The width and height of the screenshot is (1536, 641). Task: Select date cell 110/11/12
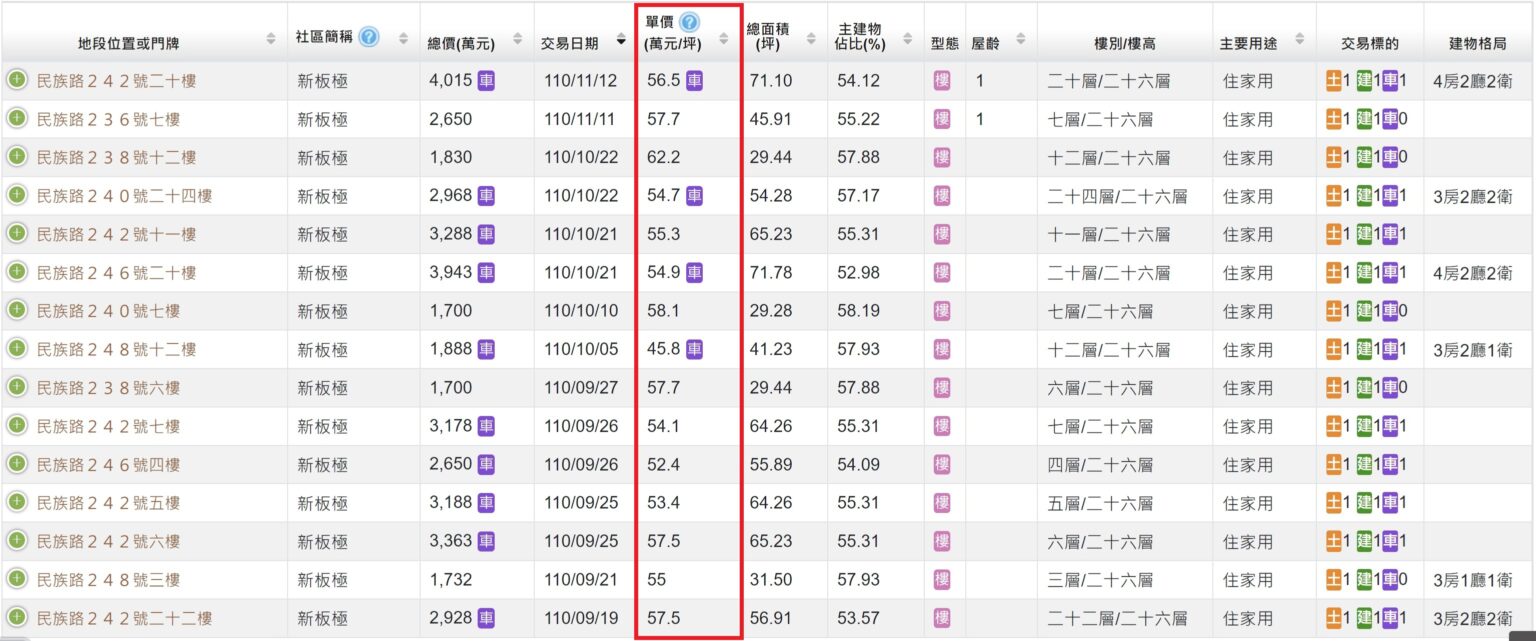(x=581, y=81)
